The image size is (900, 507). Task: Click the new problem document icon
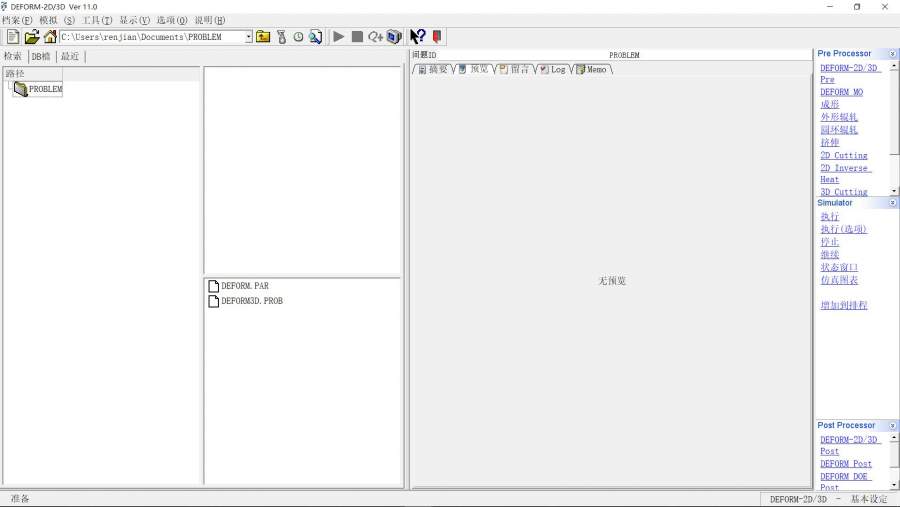pyautogui.click(x=13, y=37)
